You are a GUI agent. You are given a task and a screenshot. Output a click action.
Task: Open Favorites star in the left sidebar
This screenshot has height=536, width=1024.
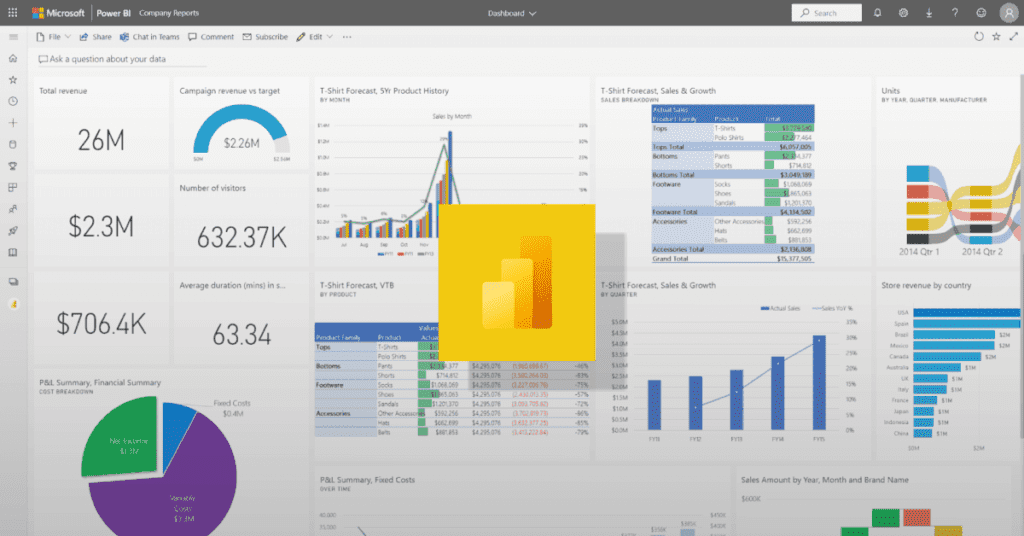tap(13, 80)
